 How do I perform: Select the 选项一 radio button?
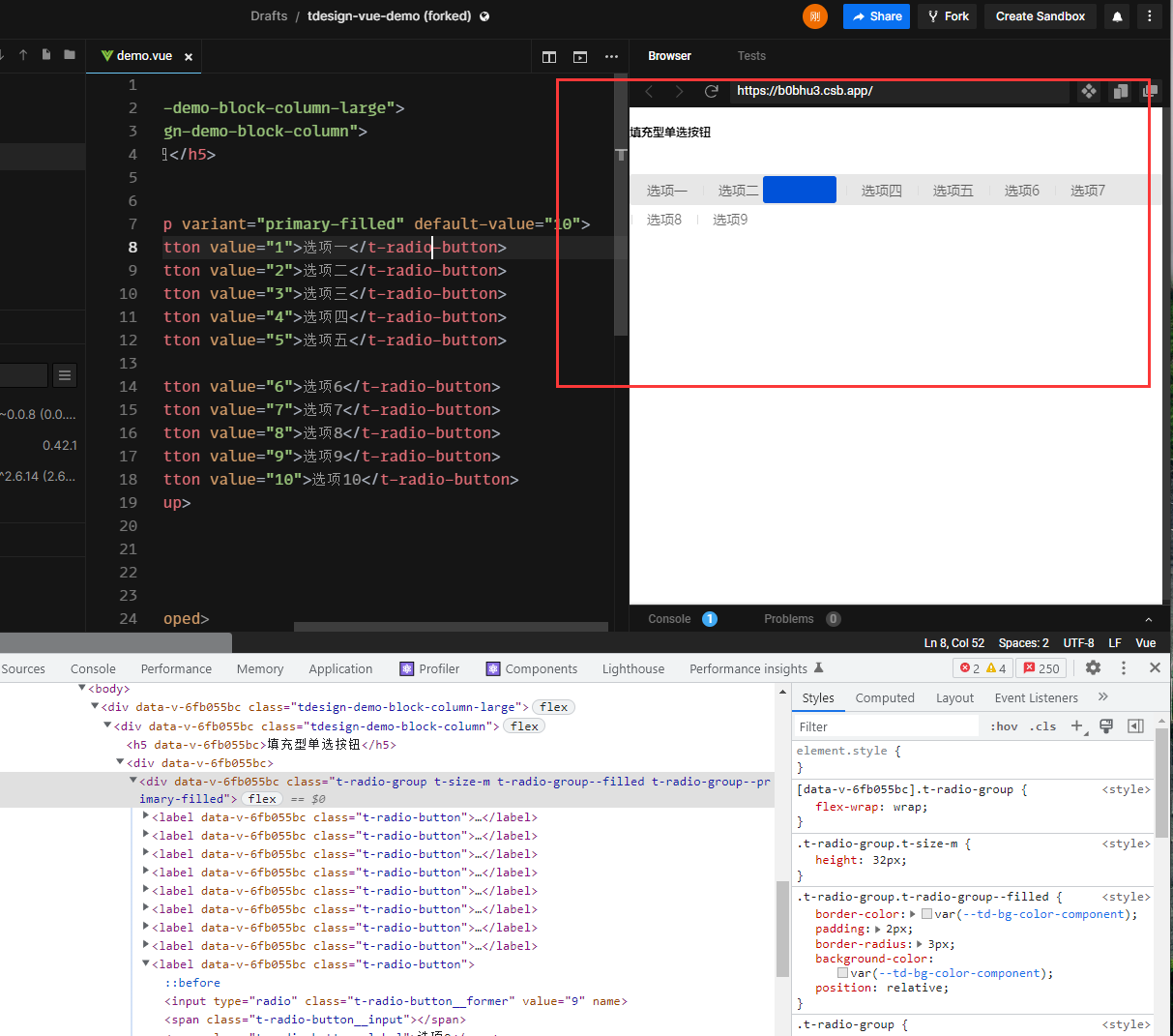666,190
